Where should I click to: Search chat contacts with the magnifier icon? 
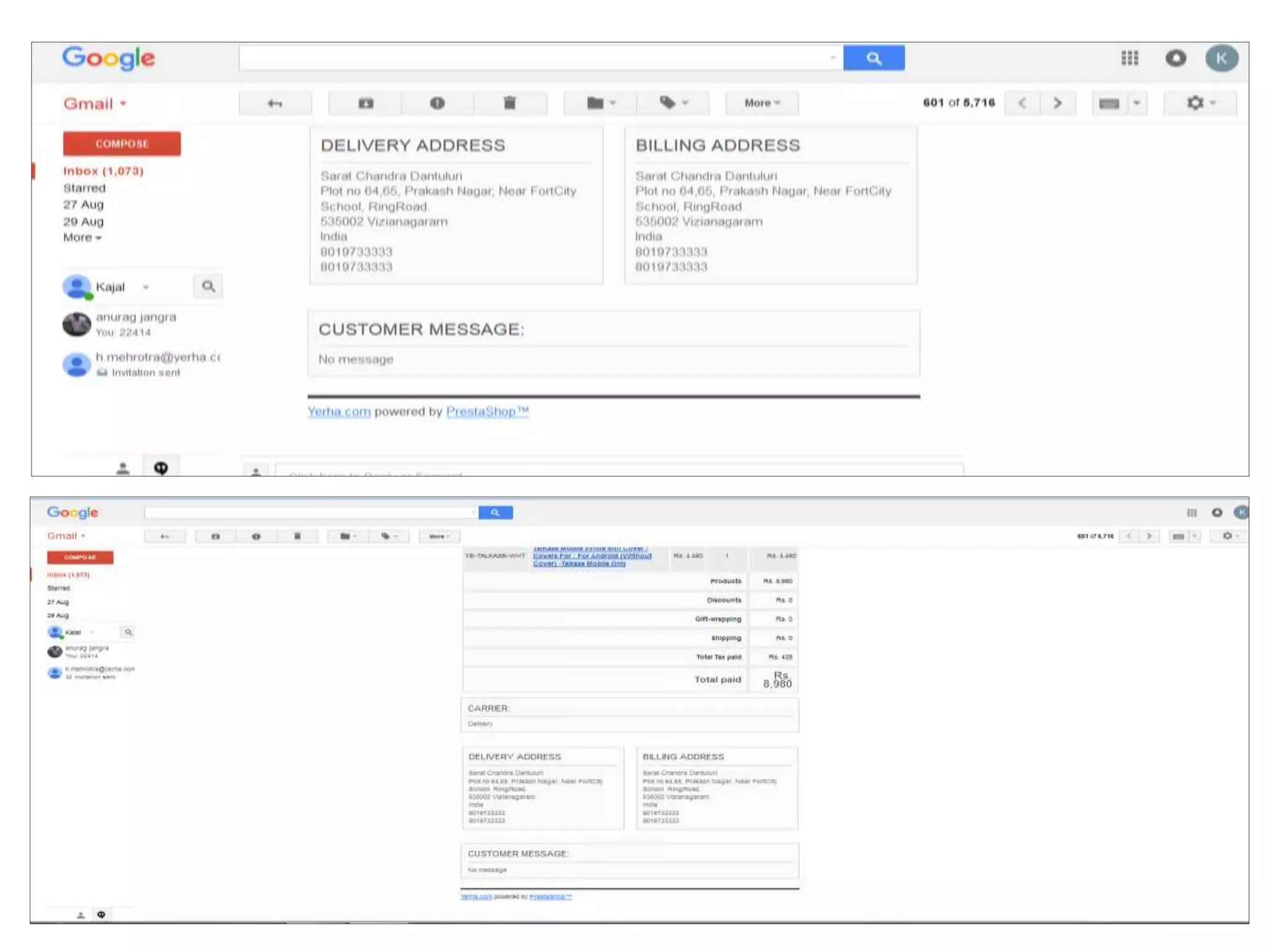tap(208, 286)
